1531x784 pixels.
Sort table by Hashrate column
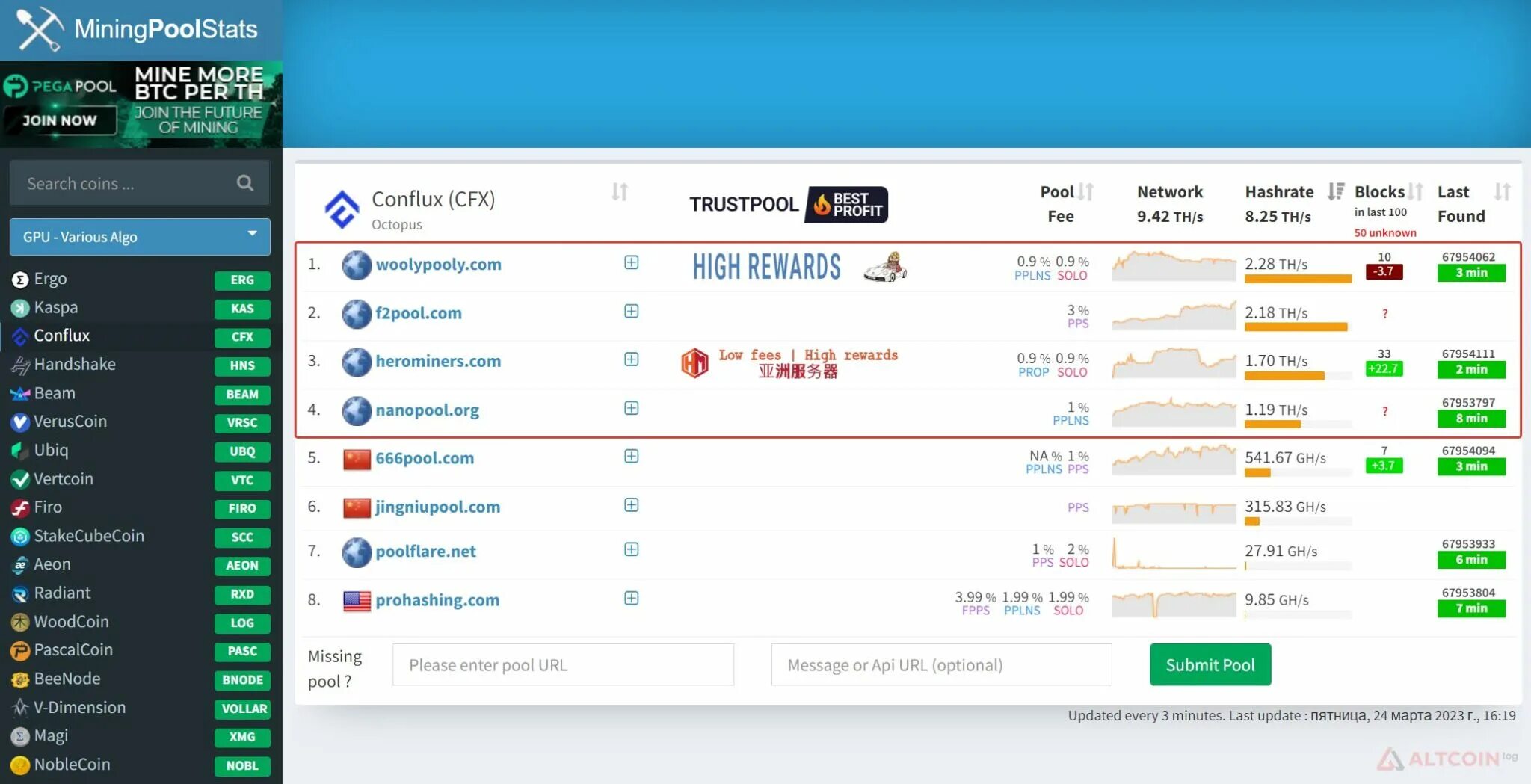[x=1336, y=192]
